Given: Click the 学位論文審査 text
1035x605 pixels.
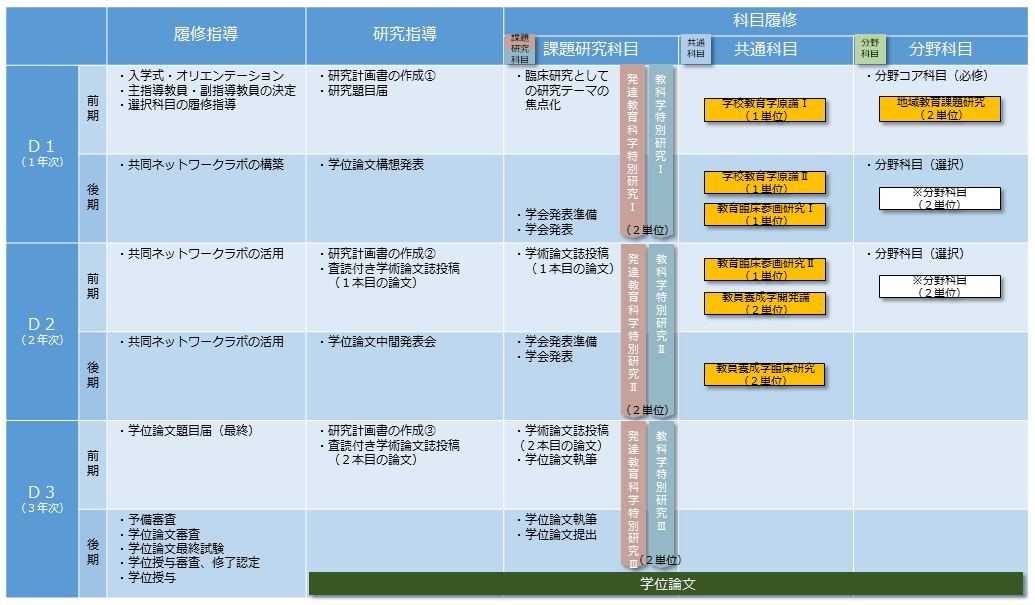Looking at the screenshot, I should coord(164,534).
